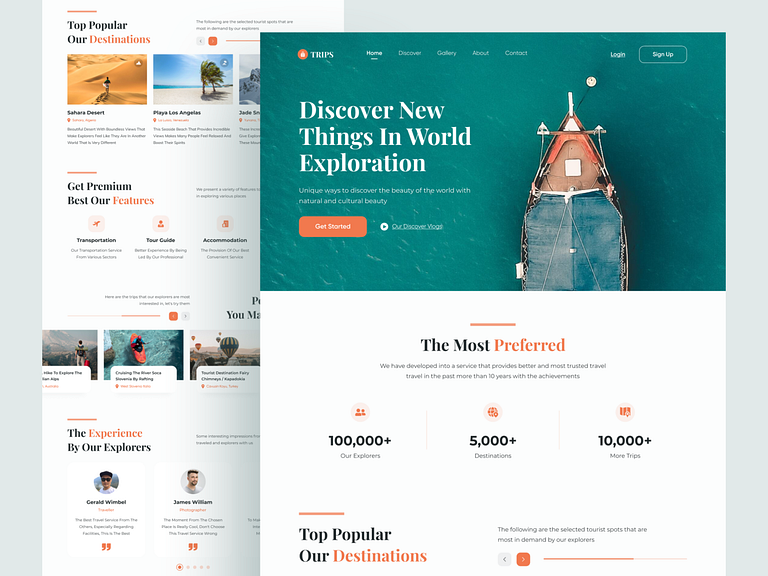The width and height of the screenshot is (768, 576).
Task: Click the Login link
Action: [x=618, y=54]
